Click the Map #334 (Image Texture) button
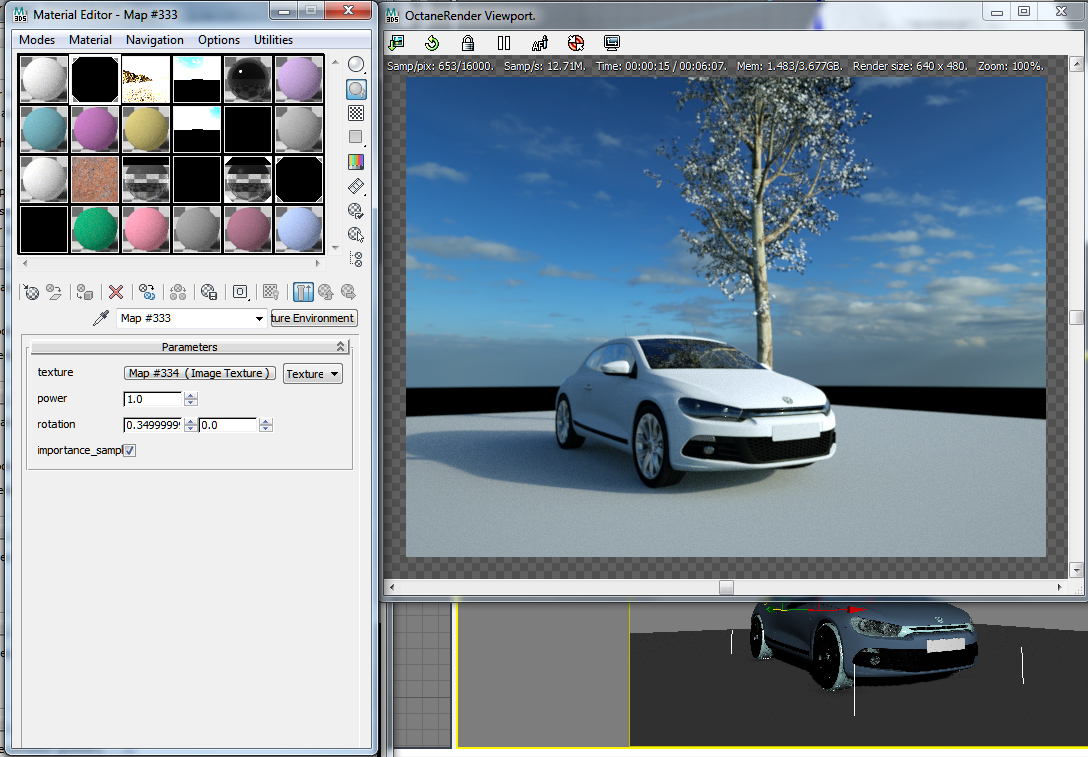The width and height of the screenshot is (1088, 757). point(199,373)
